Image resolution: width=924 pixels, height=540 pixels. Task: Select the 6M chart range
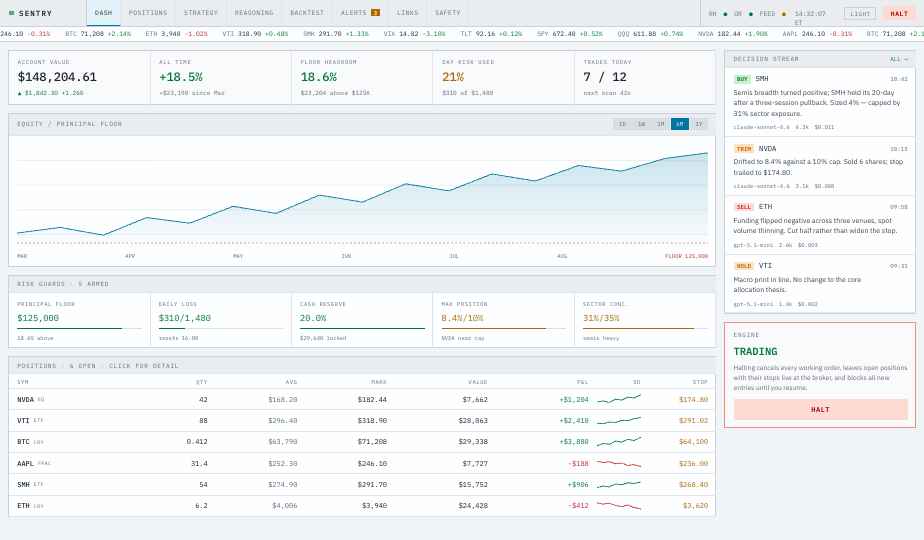click(679, 124)
